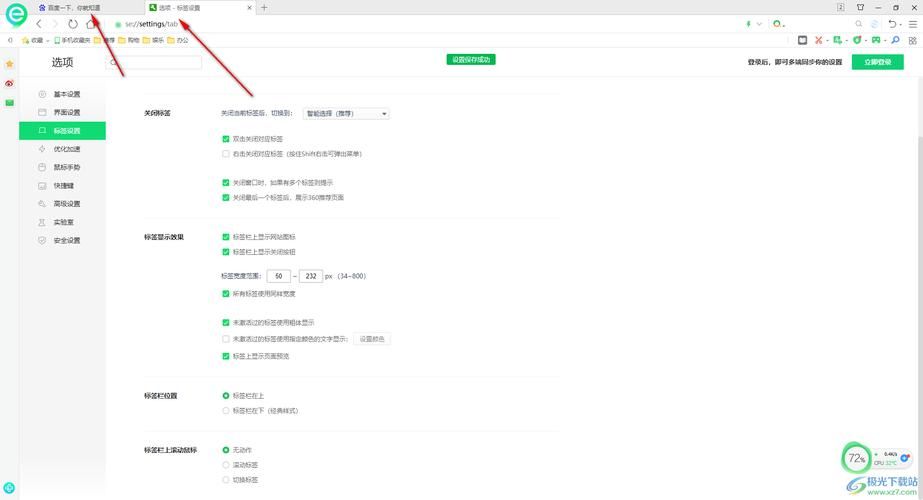The image size is (923, 500).
Task: Click the star favorites icon in left sidebar
Action: 9,64
